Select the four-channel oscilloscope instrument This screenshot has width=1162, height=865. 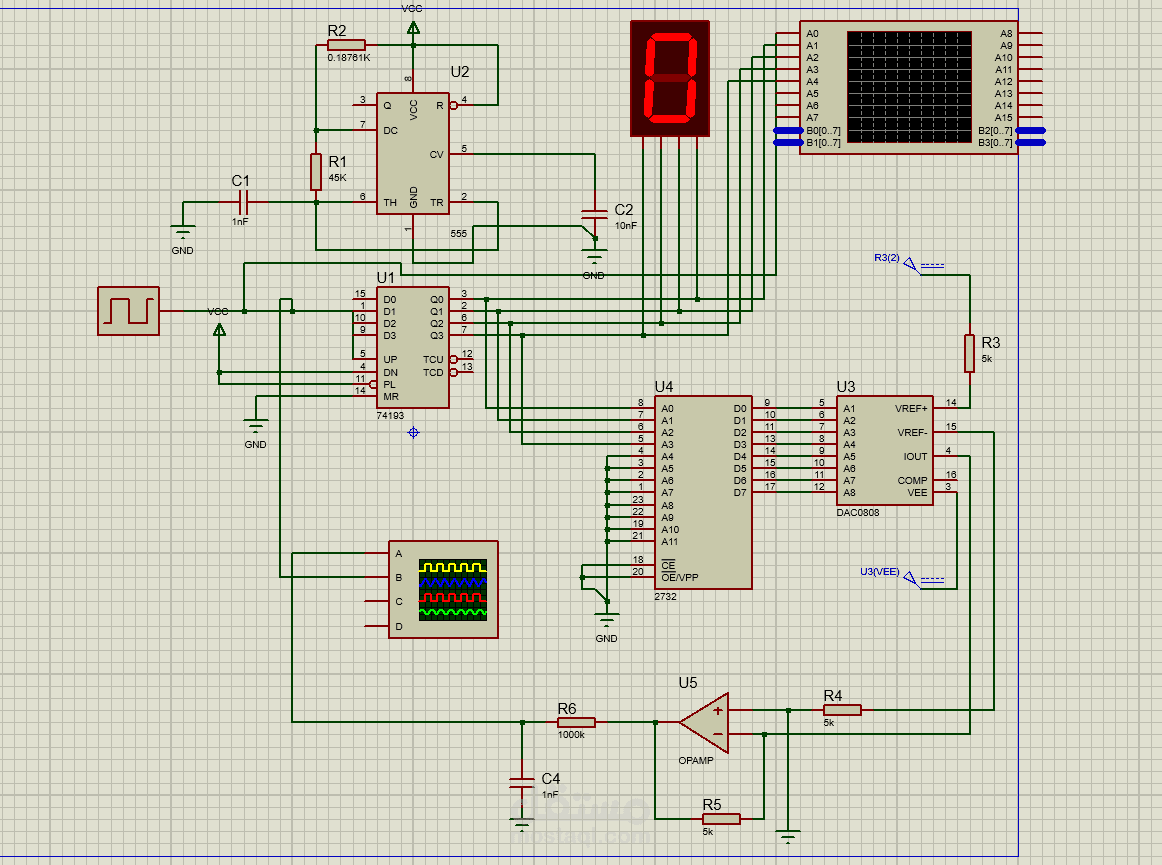[x=443, y=589]
